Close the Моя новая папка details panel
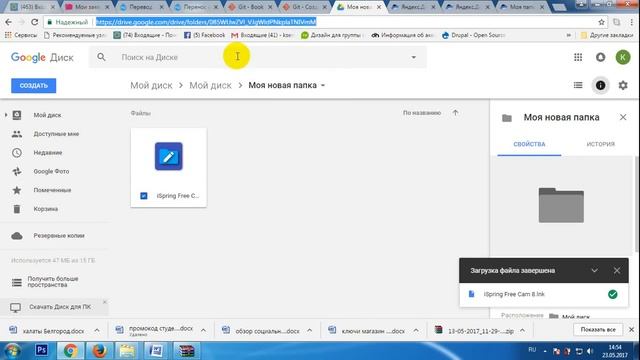640x360 pixels. pos(623,118)
